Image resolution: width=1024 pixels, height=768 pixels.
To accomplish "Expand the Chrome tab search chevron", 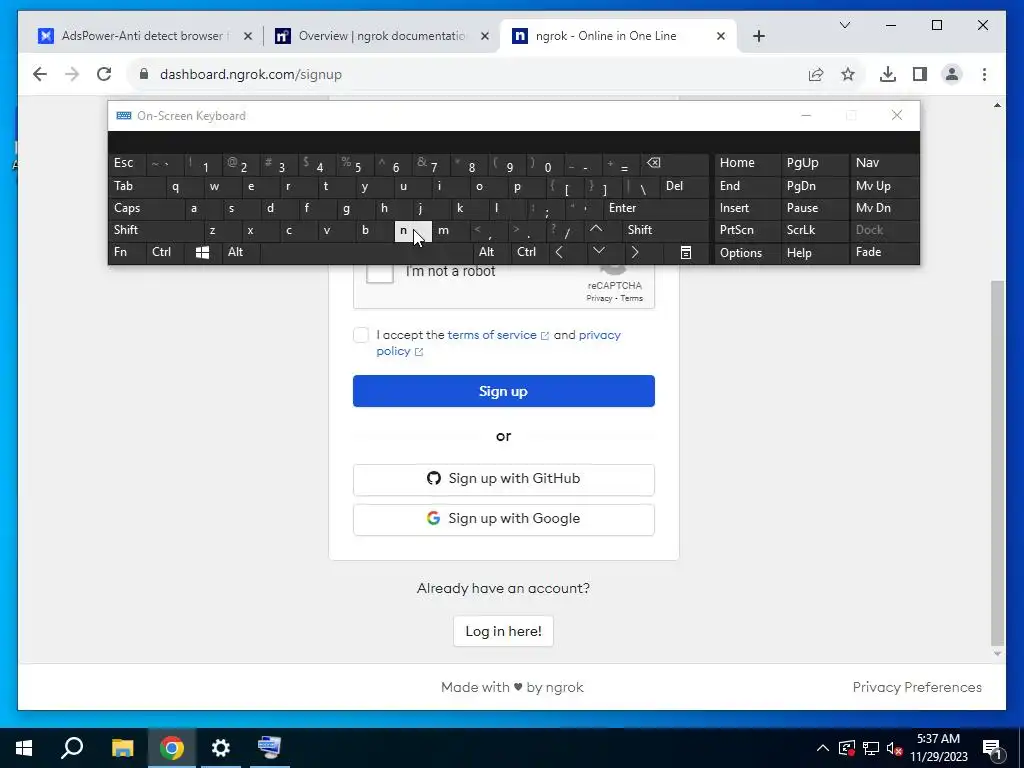I will pos(844,25).
